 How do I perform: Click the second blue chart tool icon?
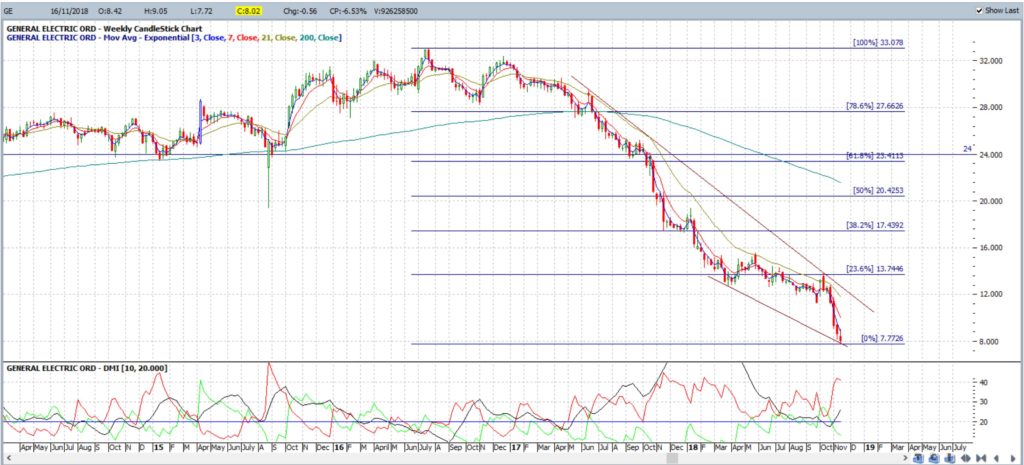(934, 458)
